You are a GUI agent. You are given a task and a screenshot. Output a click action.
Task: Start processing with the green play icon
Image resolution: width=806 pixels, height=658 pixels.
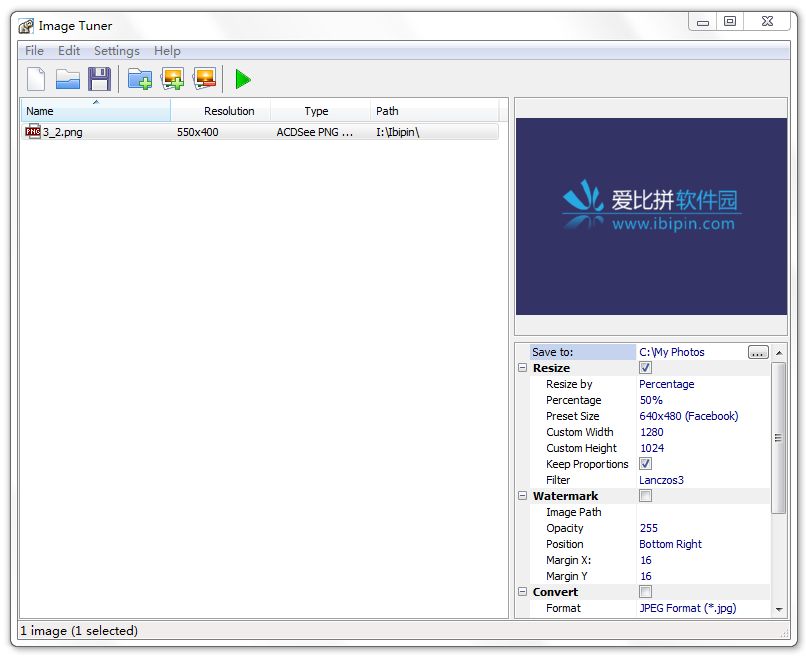point(243,79)
